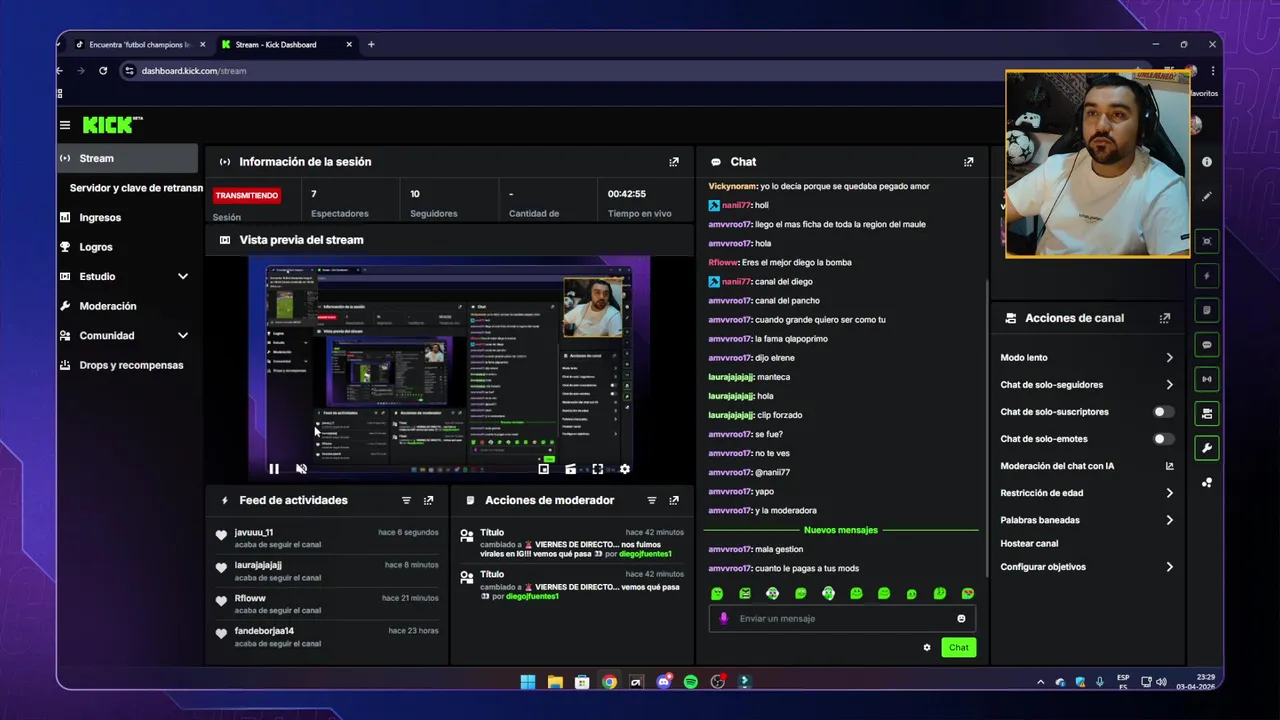Viewport: 1280px width, 720px height.
Task: Click javuuu_11 in the activity feed
Action: pos(254,533)
